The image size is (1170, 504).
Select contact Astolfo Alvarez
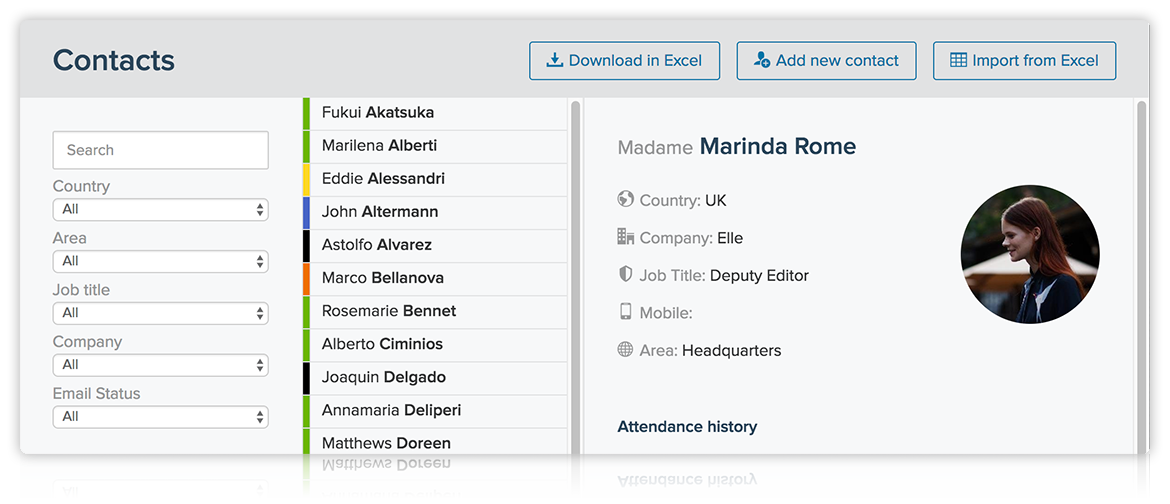(436, 245)
